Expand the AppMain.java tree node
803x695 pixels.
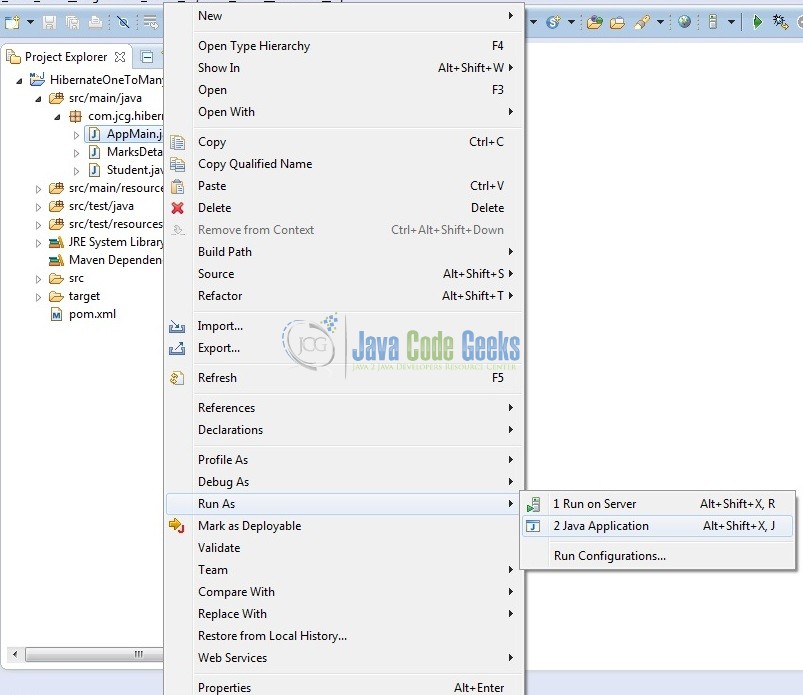(76, 135)
